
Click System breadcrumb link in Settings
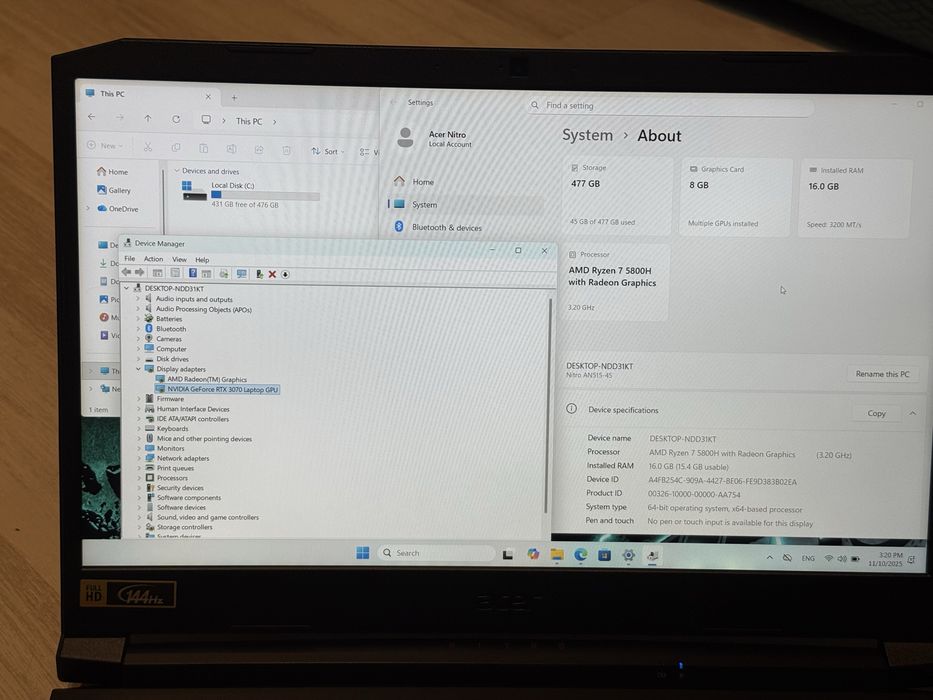point(587,135)
